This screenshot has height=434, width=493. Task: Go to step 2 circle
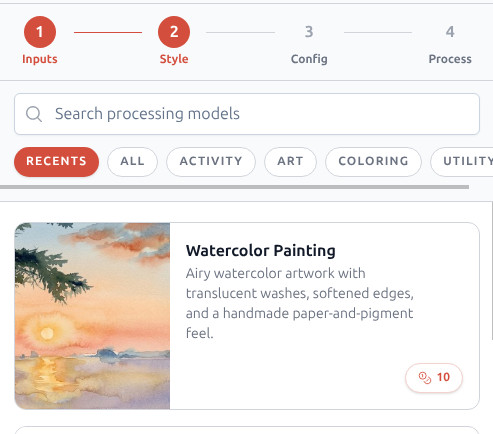174,32
